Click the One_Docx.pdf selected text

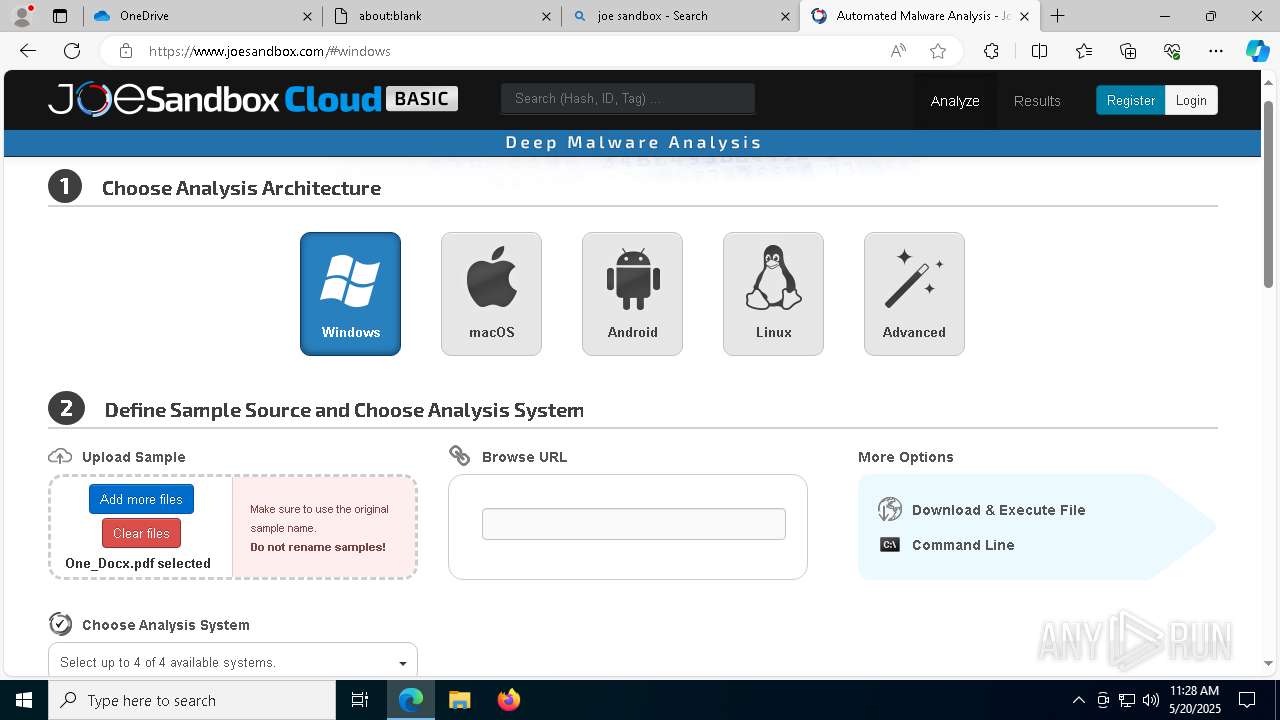[138, 563]
